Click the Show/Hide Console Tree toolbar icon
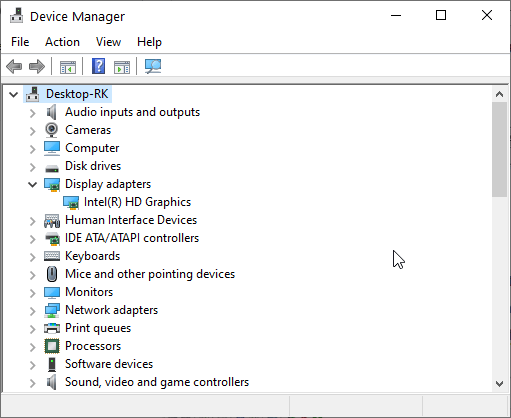The height and width of the screenshot is (418, 511). [x=68, y=67]
